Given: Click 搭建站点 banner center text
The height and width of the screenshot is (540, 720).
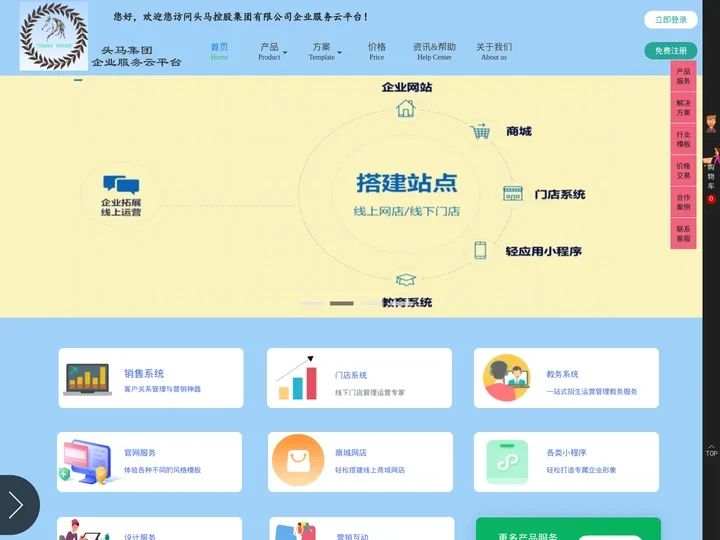Looking at the screenshot, I should point(406,183).
